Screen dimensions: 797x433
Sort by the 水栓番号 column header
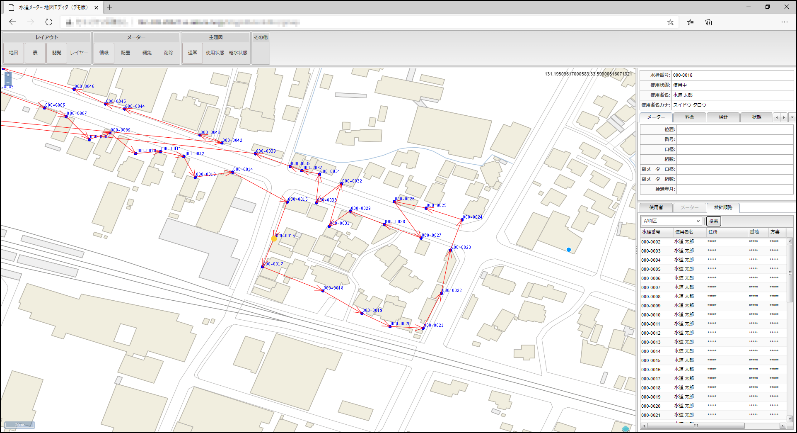tap(656, 232)
